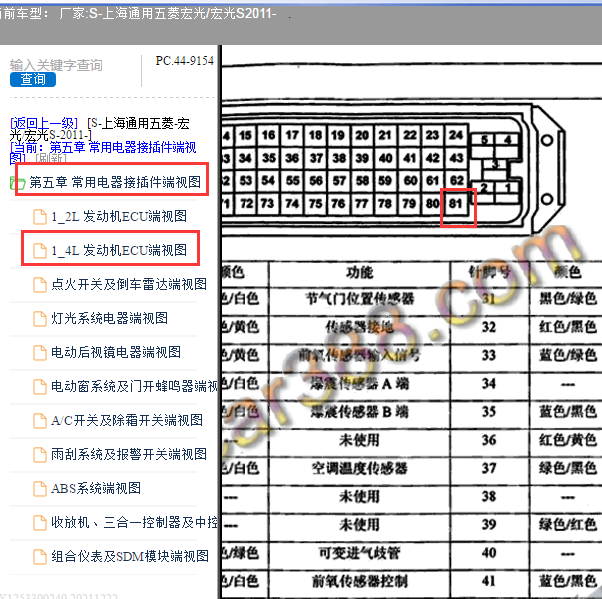Click pin number 37 in the table
This screenshot has width=602, height=599.
pos(489,468)
